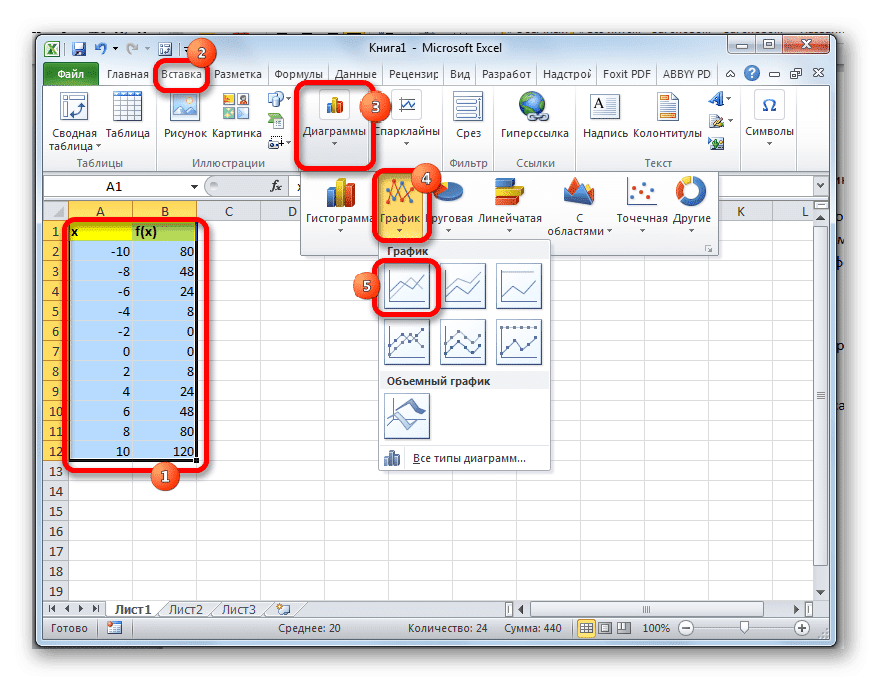Insert a link with the Гиперссылка globe icon

click(x=534, y=106)
